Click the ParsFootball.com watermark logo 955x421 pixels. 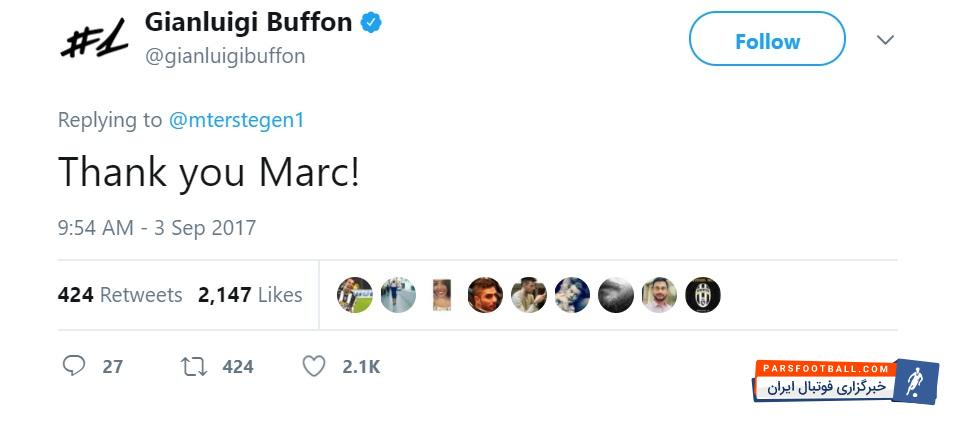pyautogui.click(x=847, y=382)
